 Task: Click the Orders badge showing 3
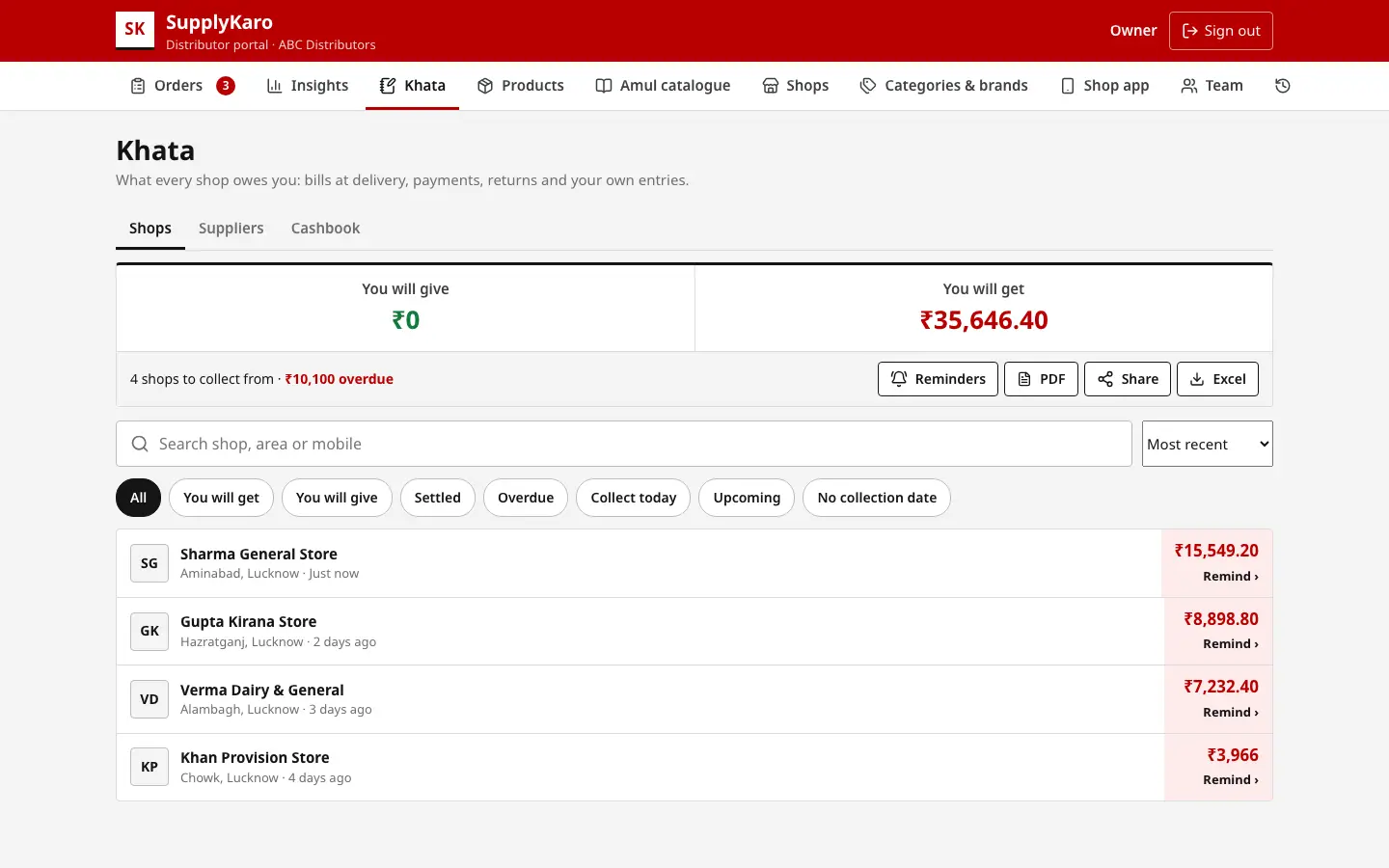[226, 86]
